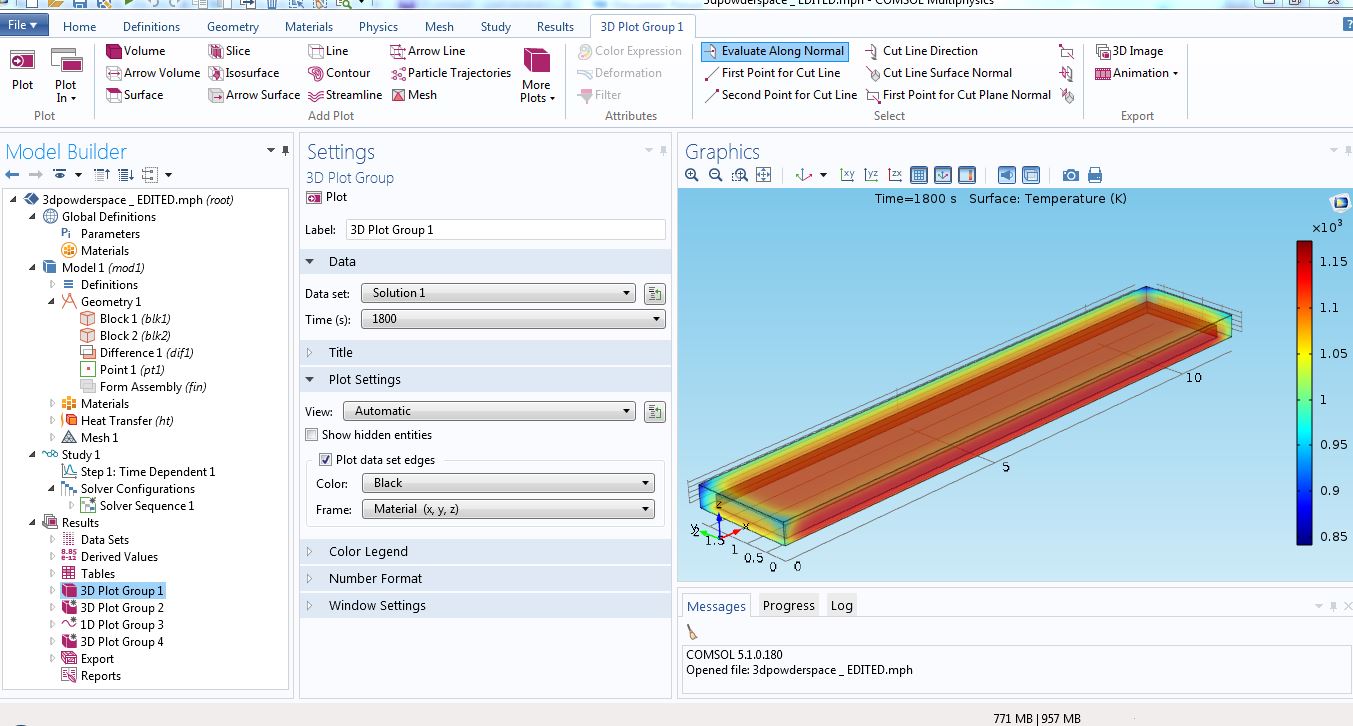Toggle the grid display in Graphics toolbar

coord(919,175)
